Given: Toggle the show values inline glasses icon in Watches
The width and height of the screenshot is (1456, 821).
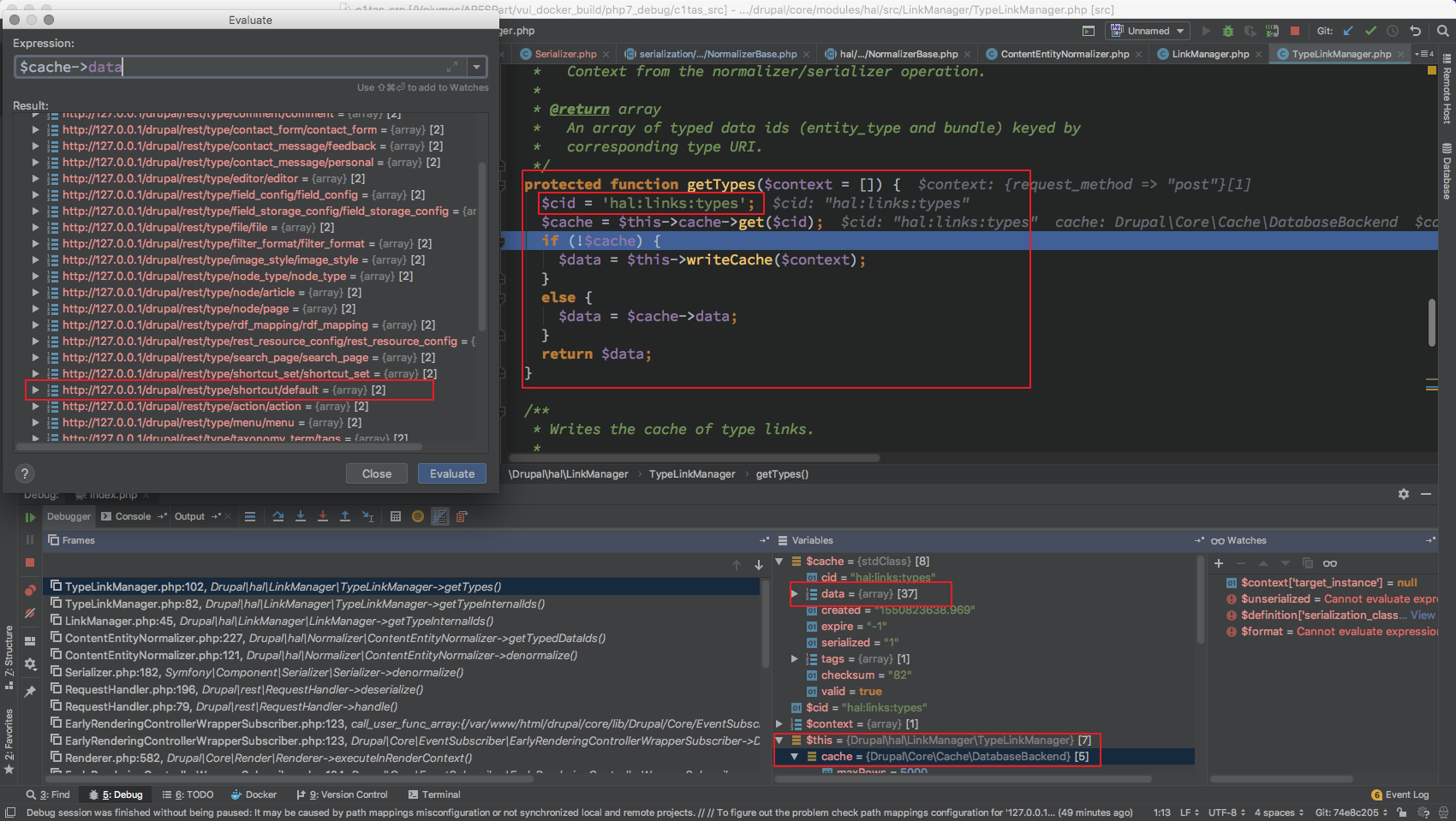Looking at the screenshot, I should [1329, 563].
